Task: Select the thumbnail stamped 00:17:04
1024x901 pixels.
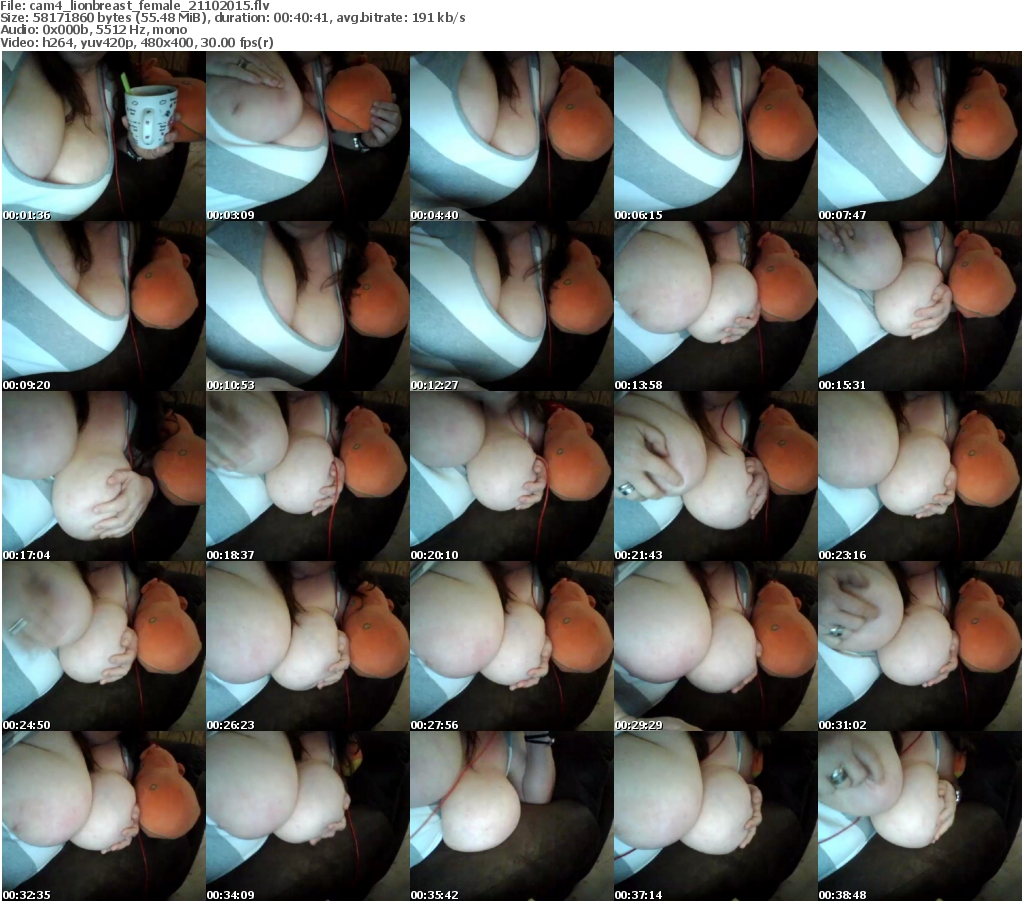Action: pos(104,476)
